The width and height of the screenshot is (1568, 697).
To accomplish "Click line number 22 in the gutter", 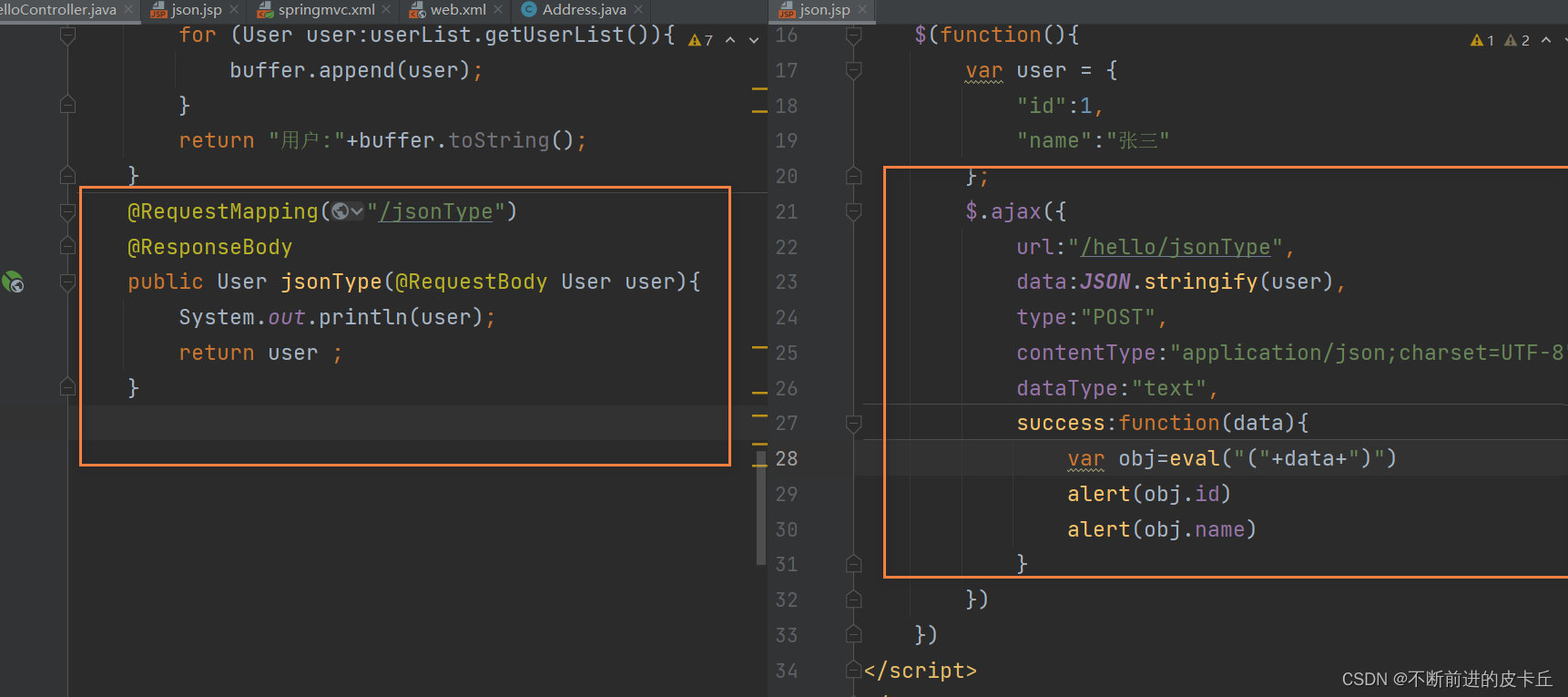I will click(787, 247).
